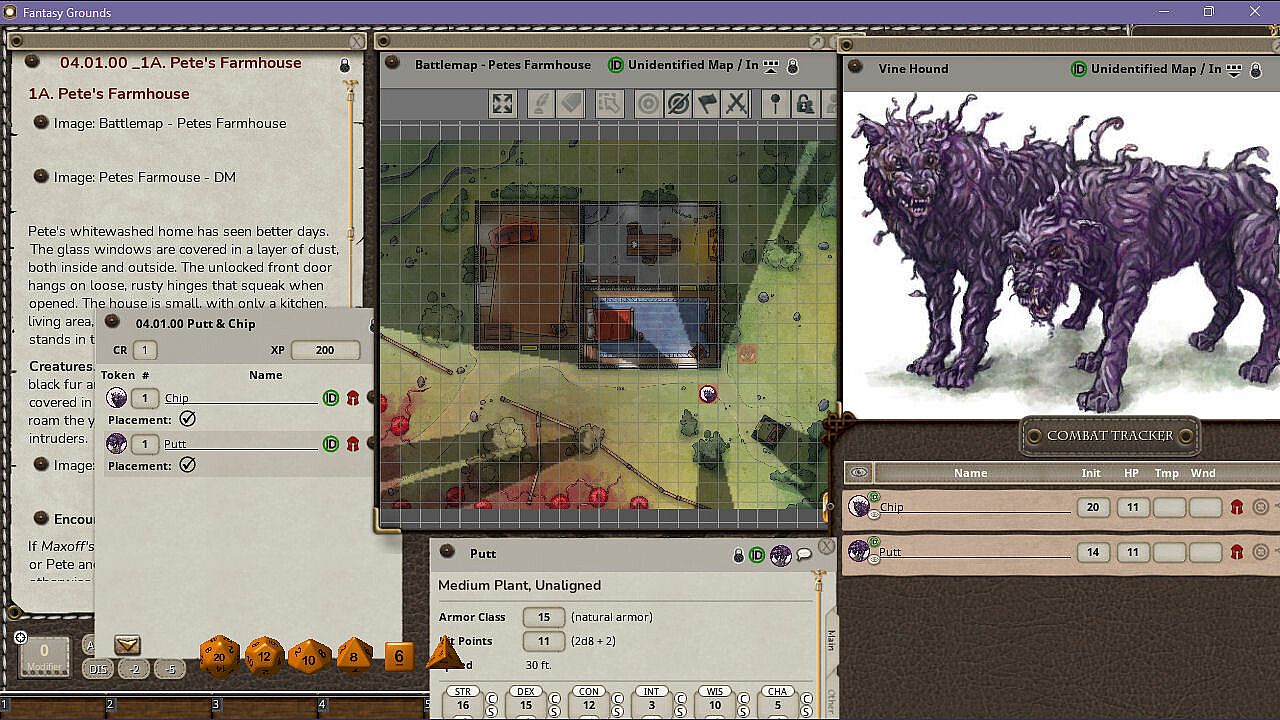Open the Battlemap window menu knob
Viewport: 1280px width, 720px height.
click(x=392, y=64)
